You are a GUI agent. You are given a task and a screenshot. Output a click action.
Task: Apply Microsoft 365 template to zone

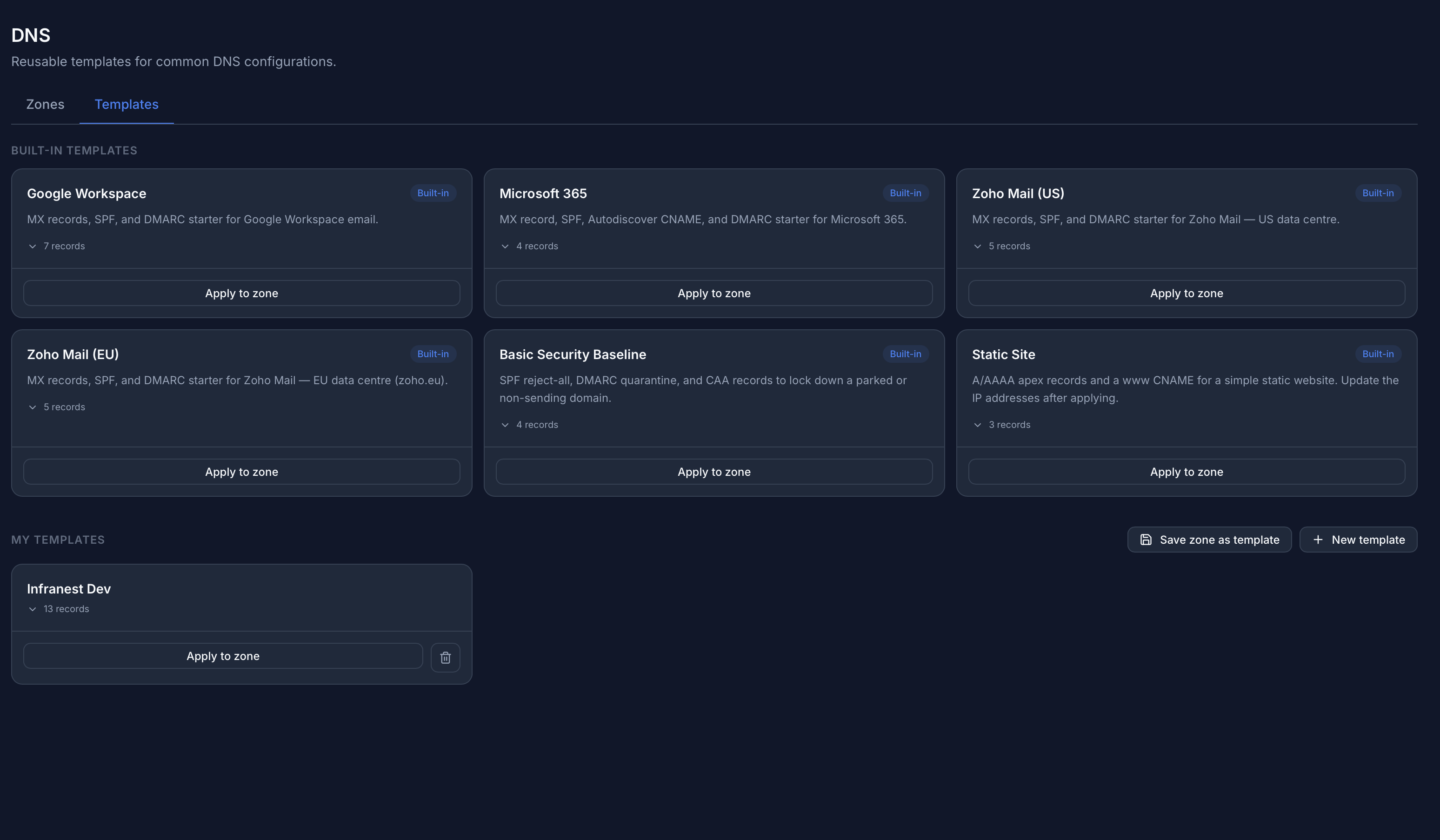pos(714,293)
